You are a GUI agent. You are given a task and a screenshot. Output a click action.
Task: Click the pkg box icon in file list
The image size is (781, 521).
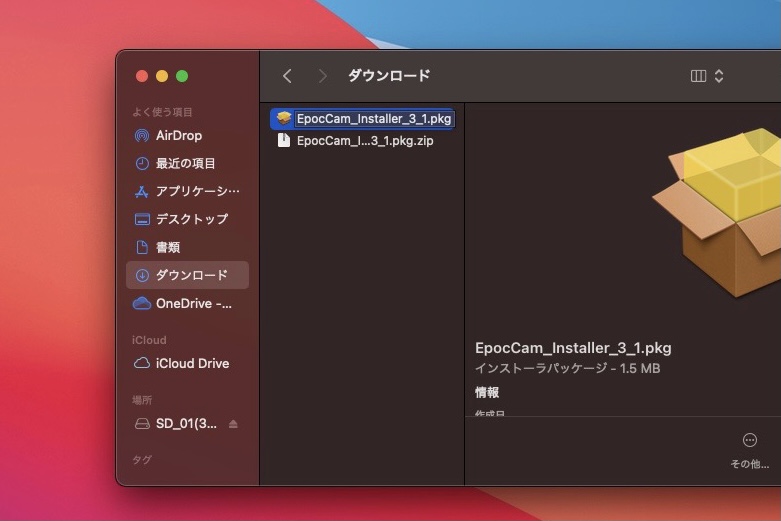coord(284,119)
